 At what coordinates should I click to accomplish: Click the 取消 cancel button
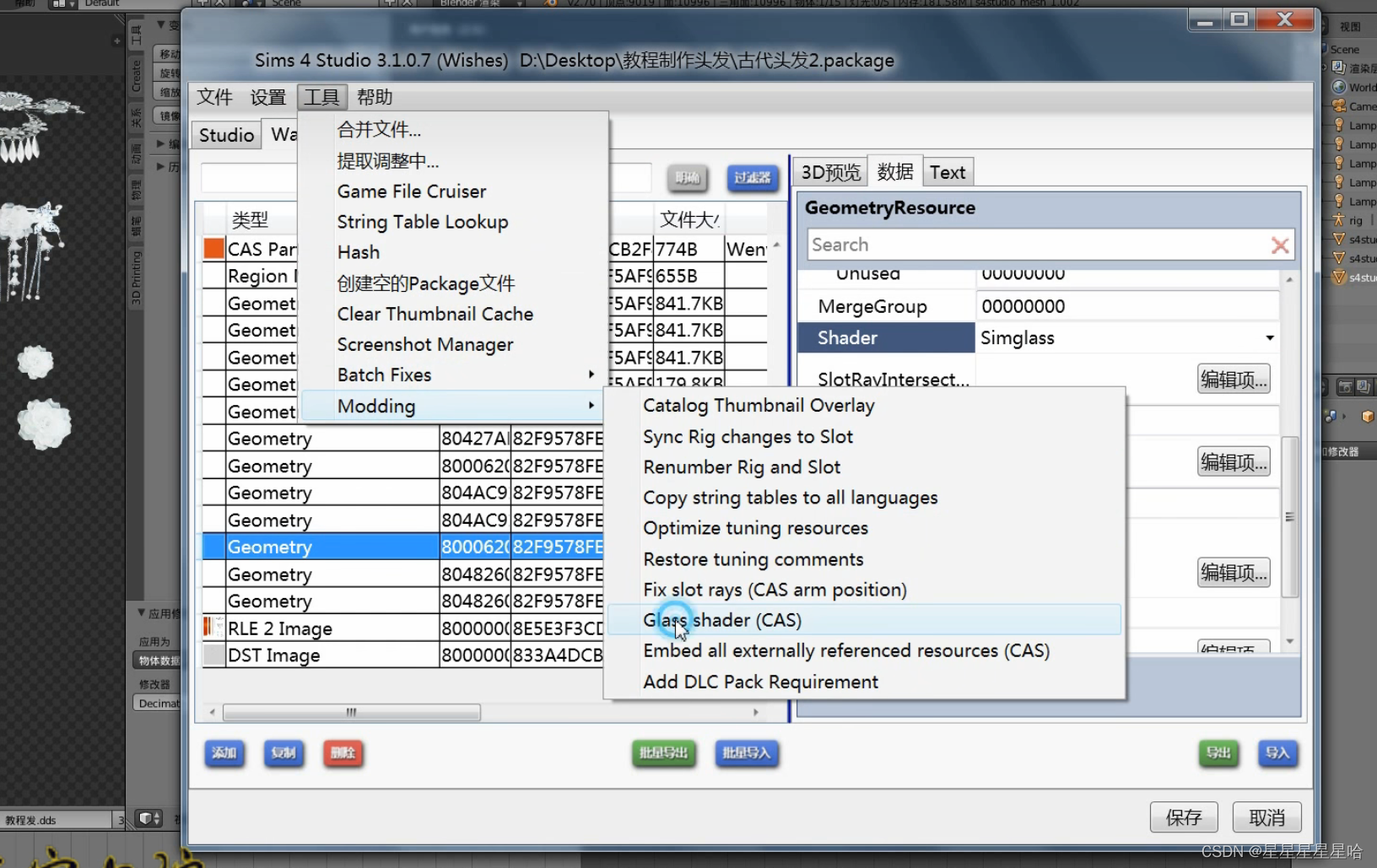click(x=1266, y=817)
